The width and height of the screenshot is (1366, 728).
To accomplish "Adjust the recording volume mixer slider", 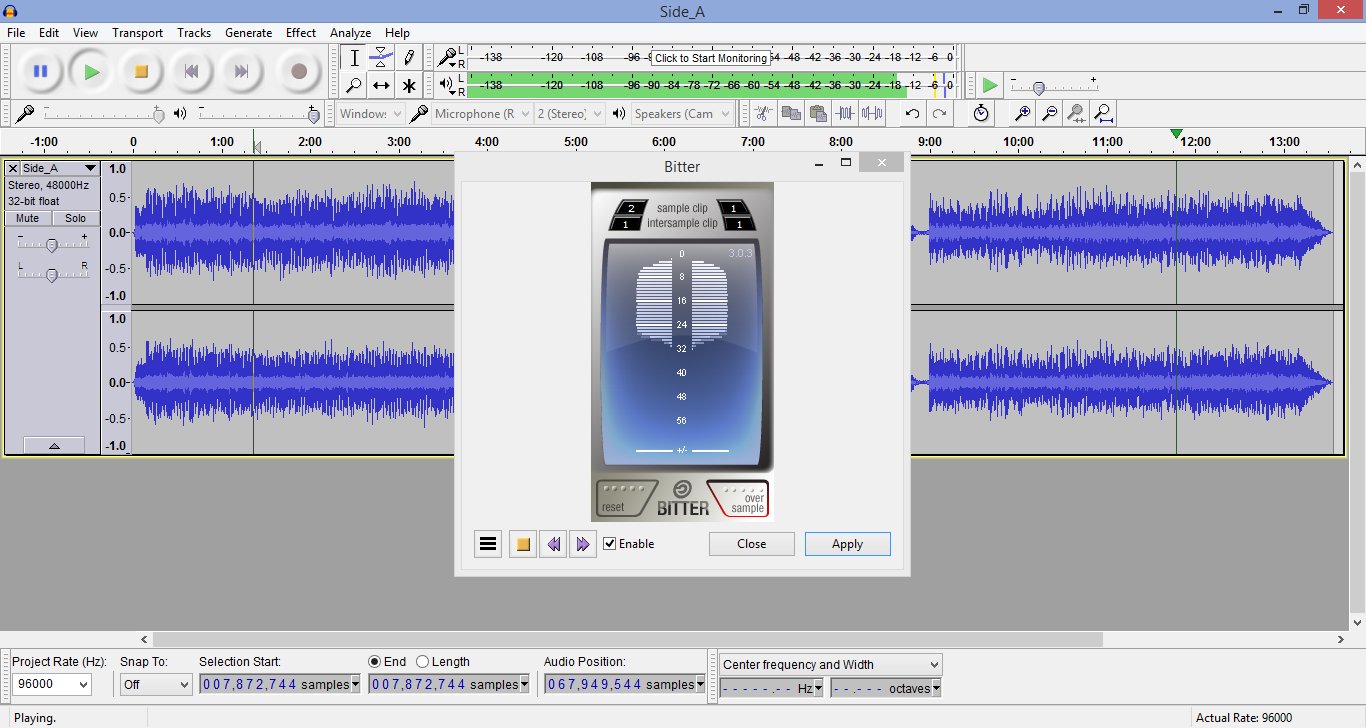I will (103, 113).
